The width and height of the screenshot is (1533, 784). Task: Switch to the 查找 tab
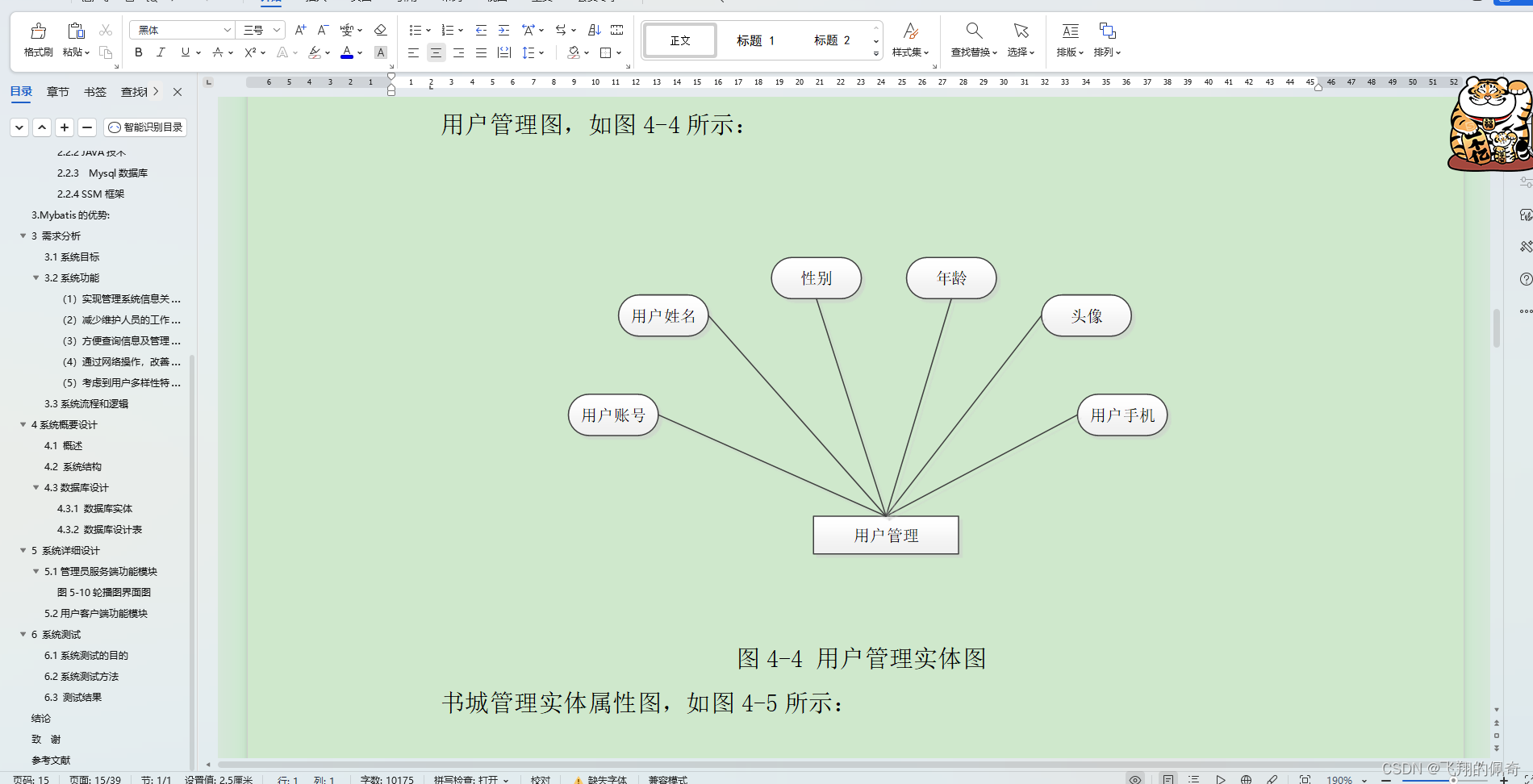pos(133,92)
